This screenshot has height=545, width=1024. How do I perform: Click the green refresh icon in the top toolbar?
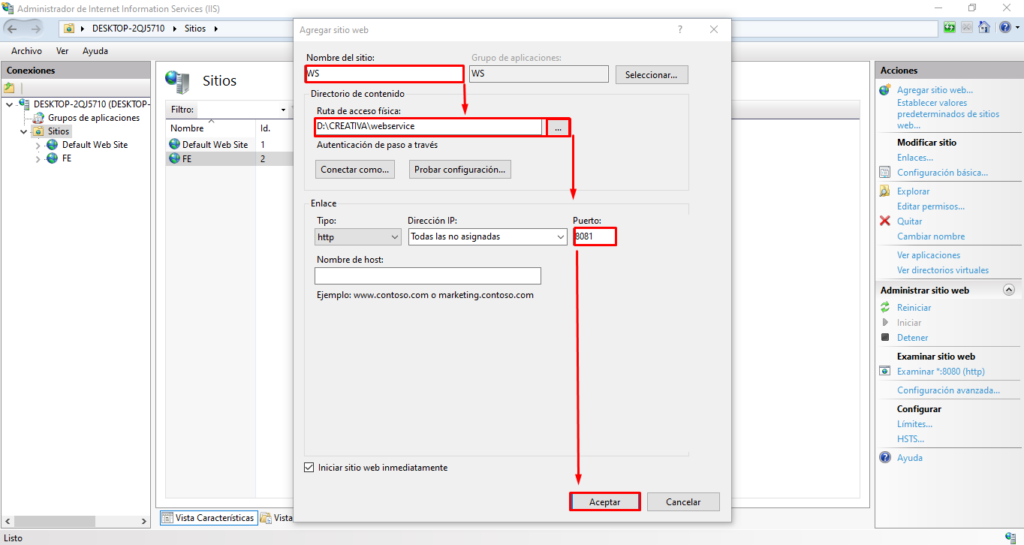(950, 27)
